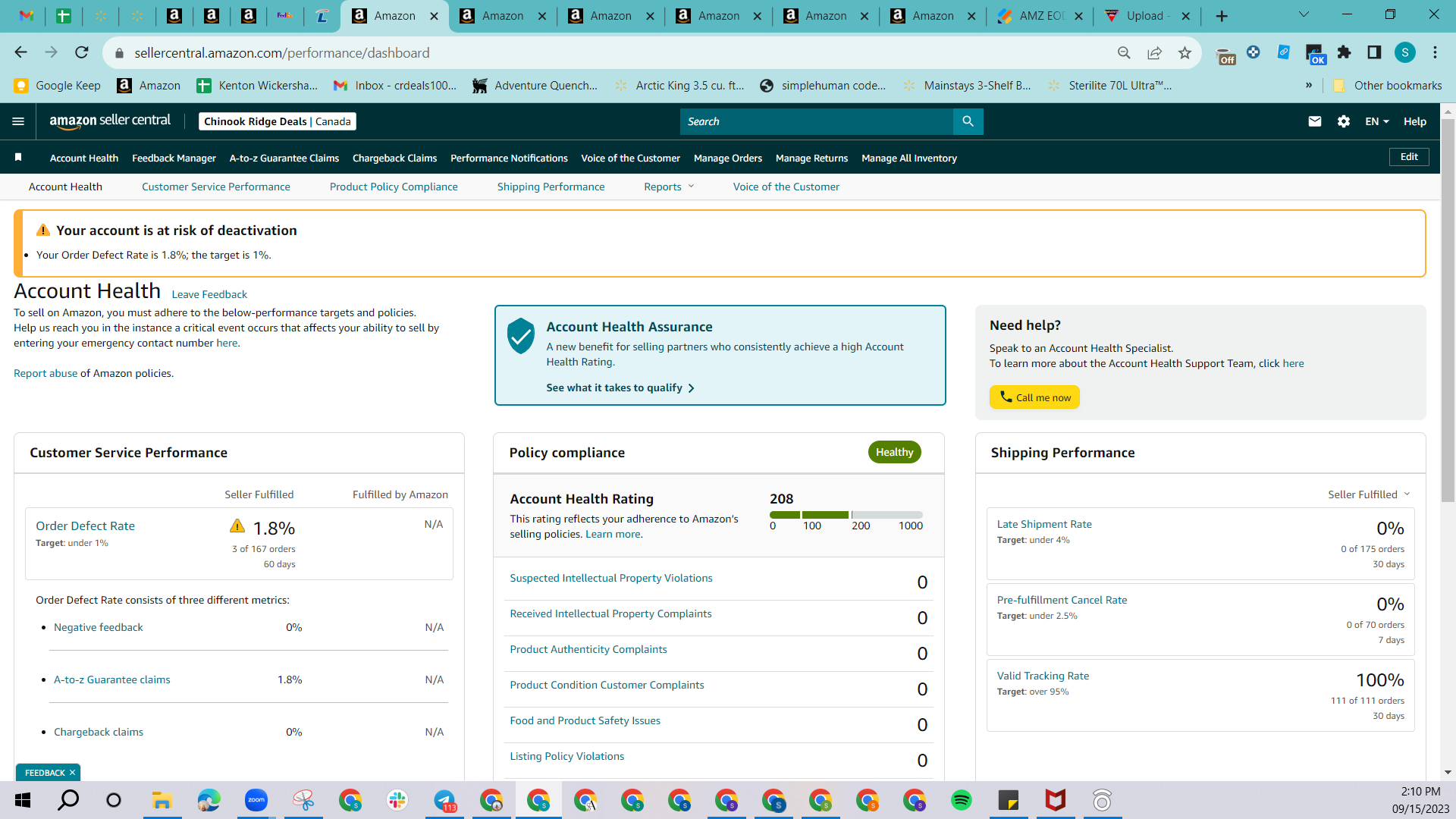This screenshot has height=819, width=1456.
Task: Open A-to-z Guarantee Claims nav item
Action: pos(284,158)
